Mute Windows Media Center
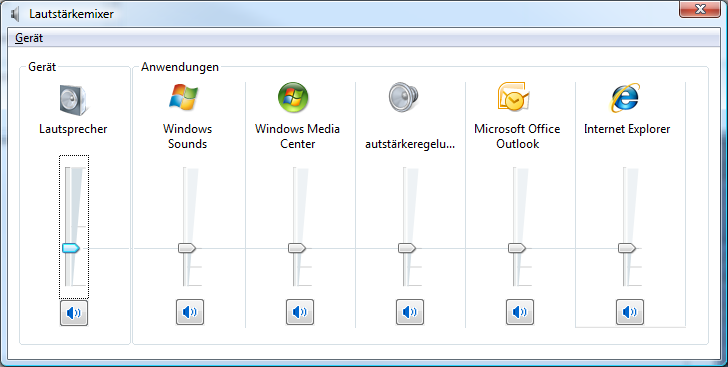 coord(300,312)
